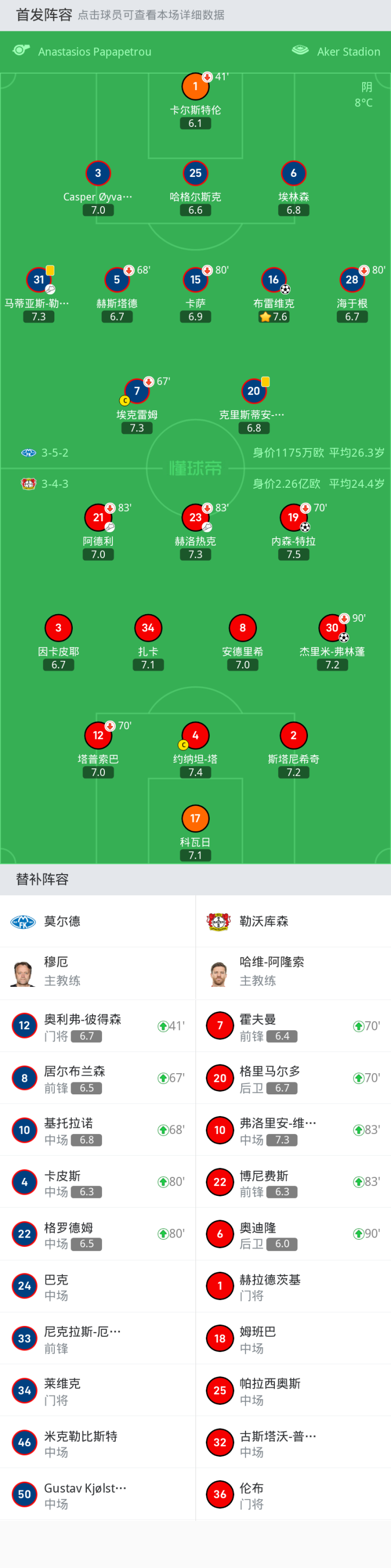The image size is (391, 1568).
Task: Click the Aker Stadion stadium icon
Action: point(300,50)
